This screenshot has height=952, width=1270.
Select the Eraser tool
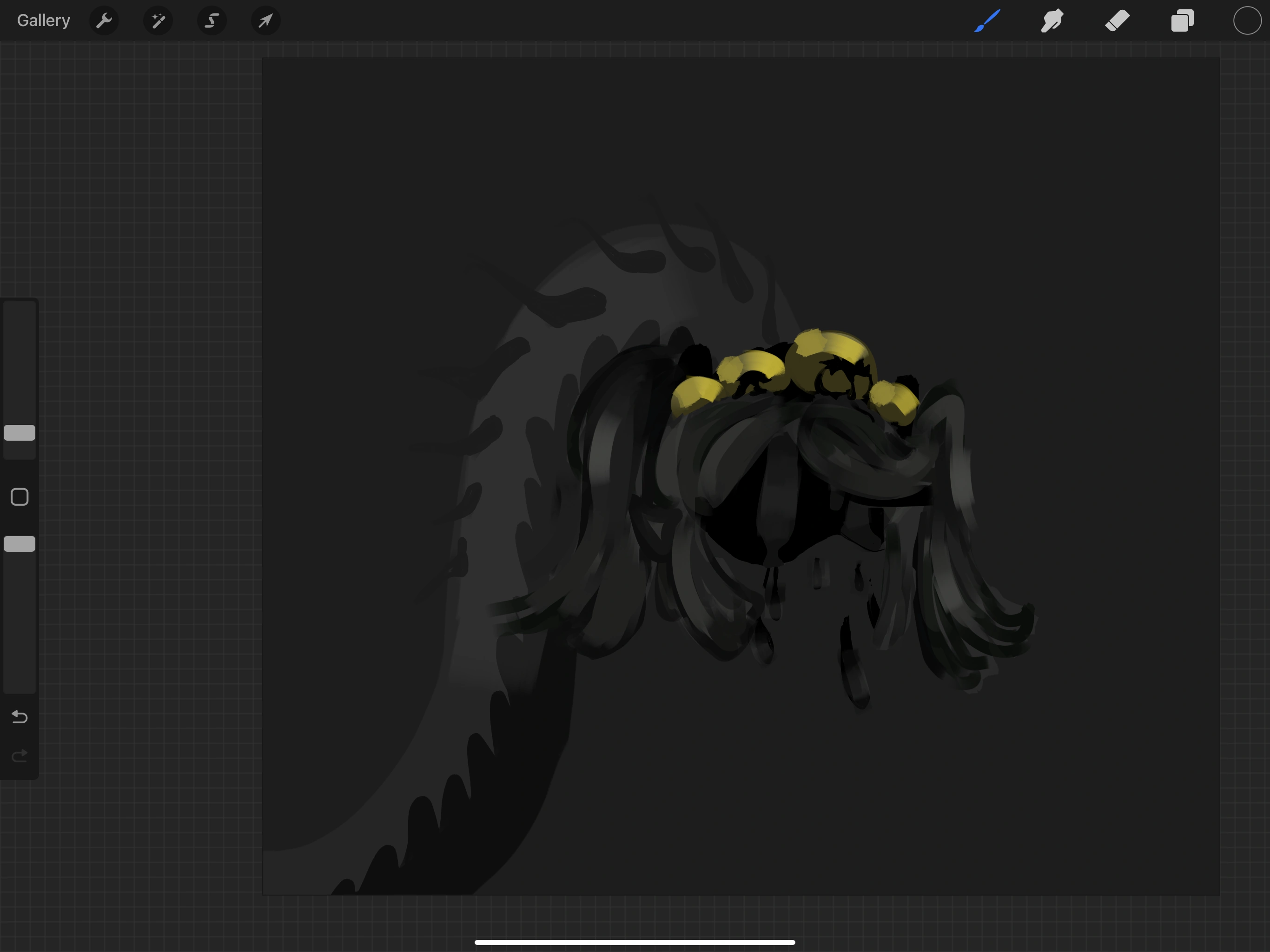pos(1117,20)
